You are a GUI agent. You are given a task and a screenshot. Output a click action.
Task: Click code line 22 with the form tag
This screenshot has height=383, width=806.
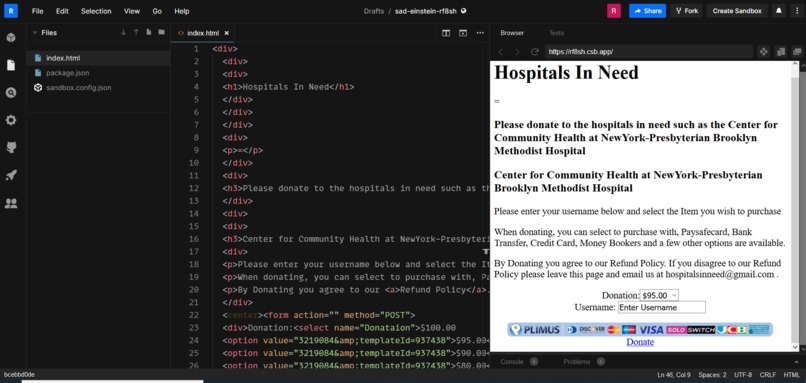(319, 315)
